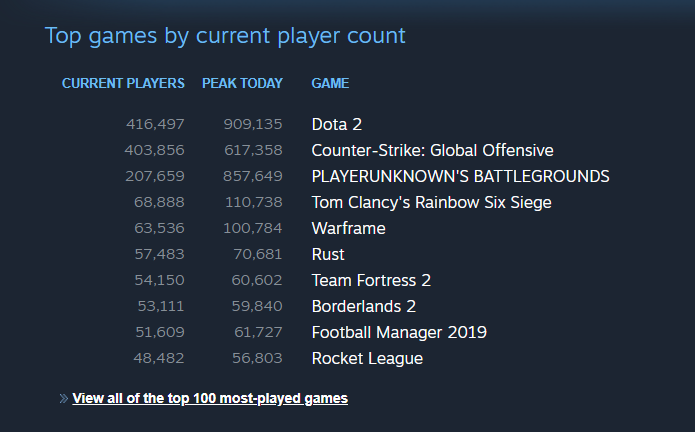
Task: Click the double-chevron icon before View all
Action: click(x=64, y=399)
